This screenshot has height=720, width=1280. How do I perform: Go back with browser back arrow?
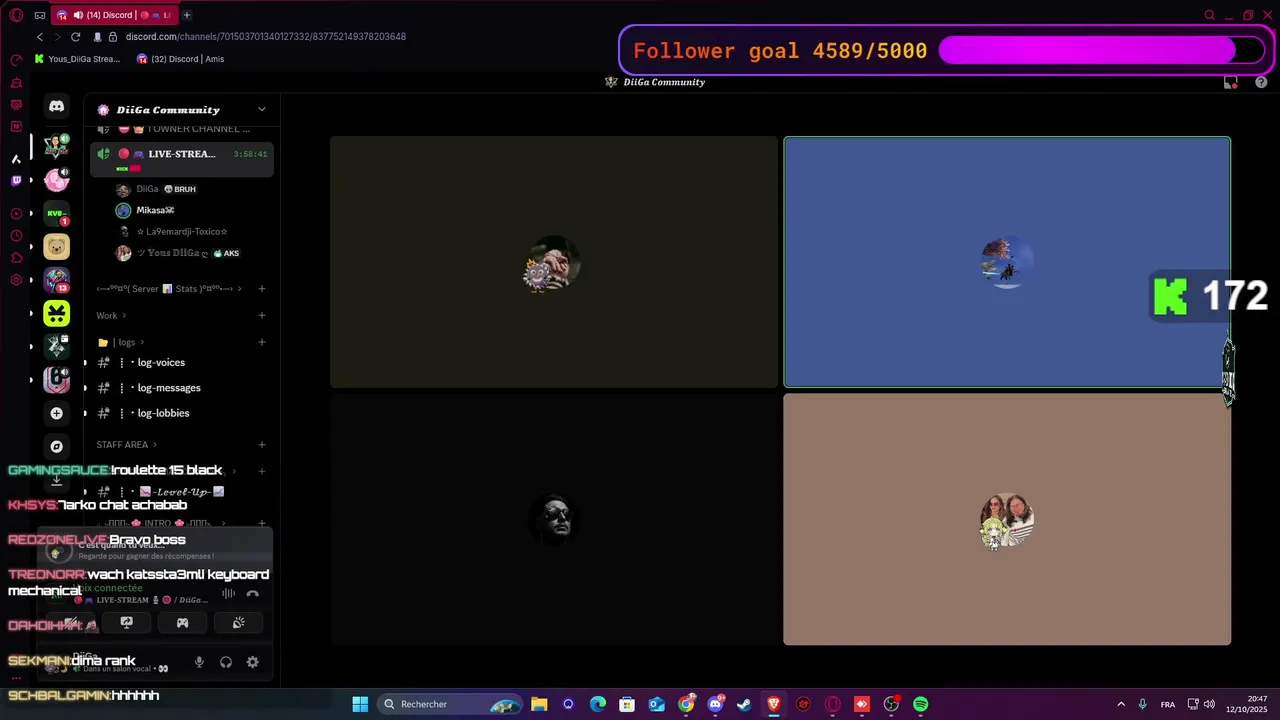point(40,37)
